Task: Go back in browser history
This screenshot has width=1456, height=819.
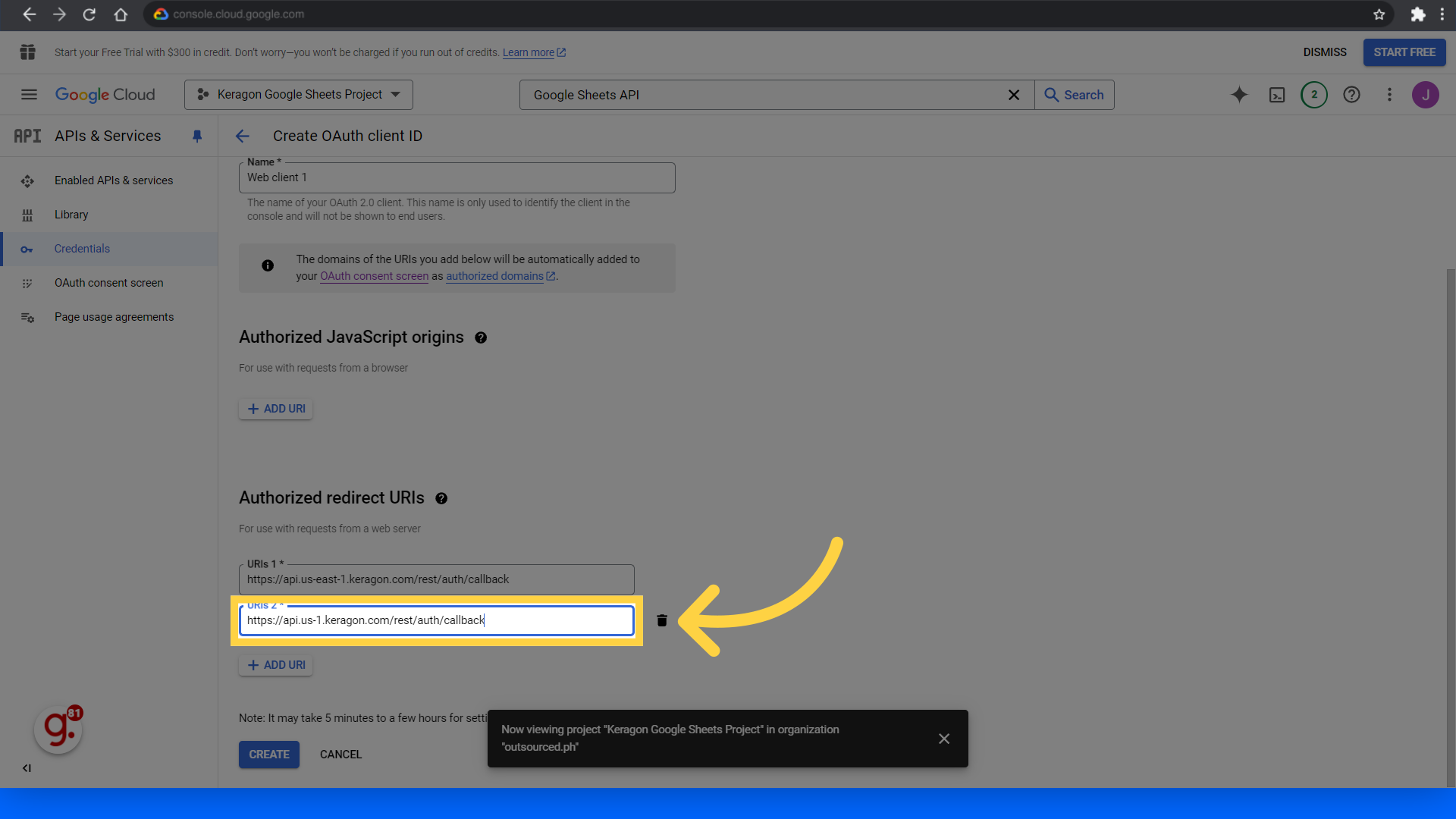Action: [29, 14]
